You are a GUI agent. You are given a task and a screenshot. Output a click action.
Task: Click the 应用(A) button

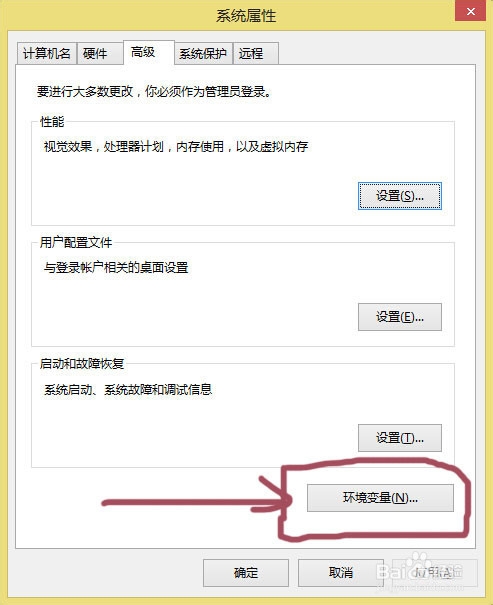[435, 573]
